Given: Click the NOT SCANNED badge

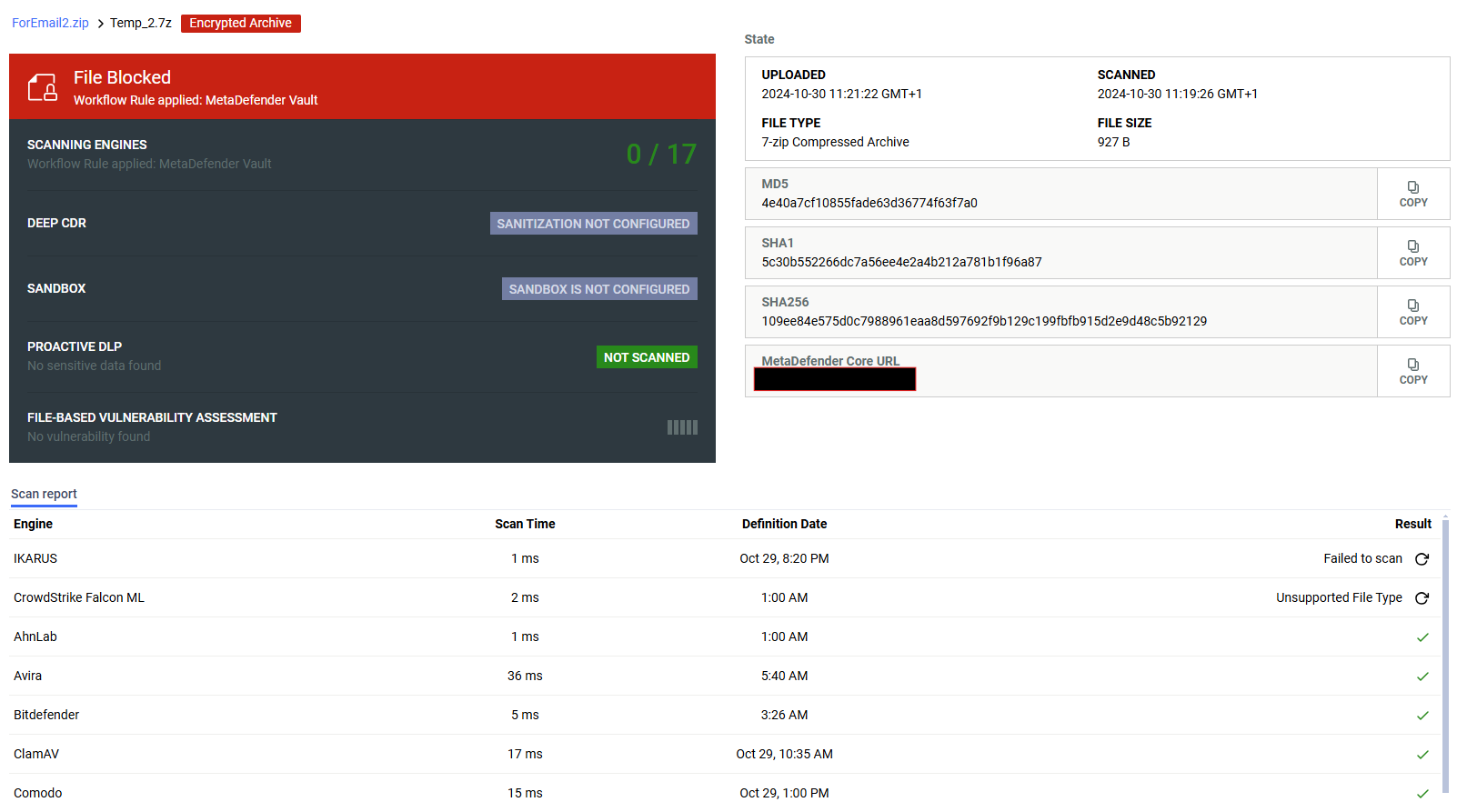Looking at the screenshot, I should 647,357.
